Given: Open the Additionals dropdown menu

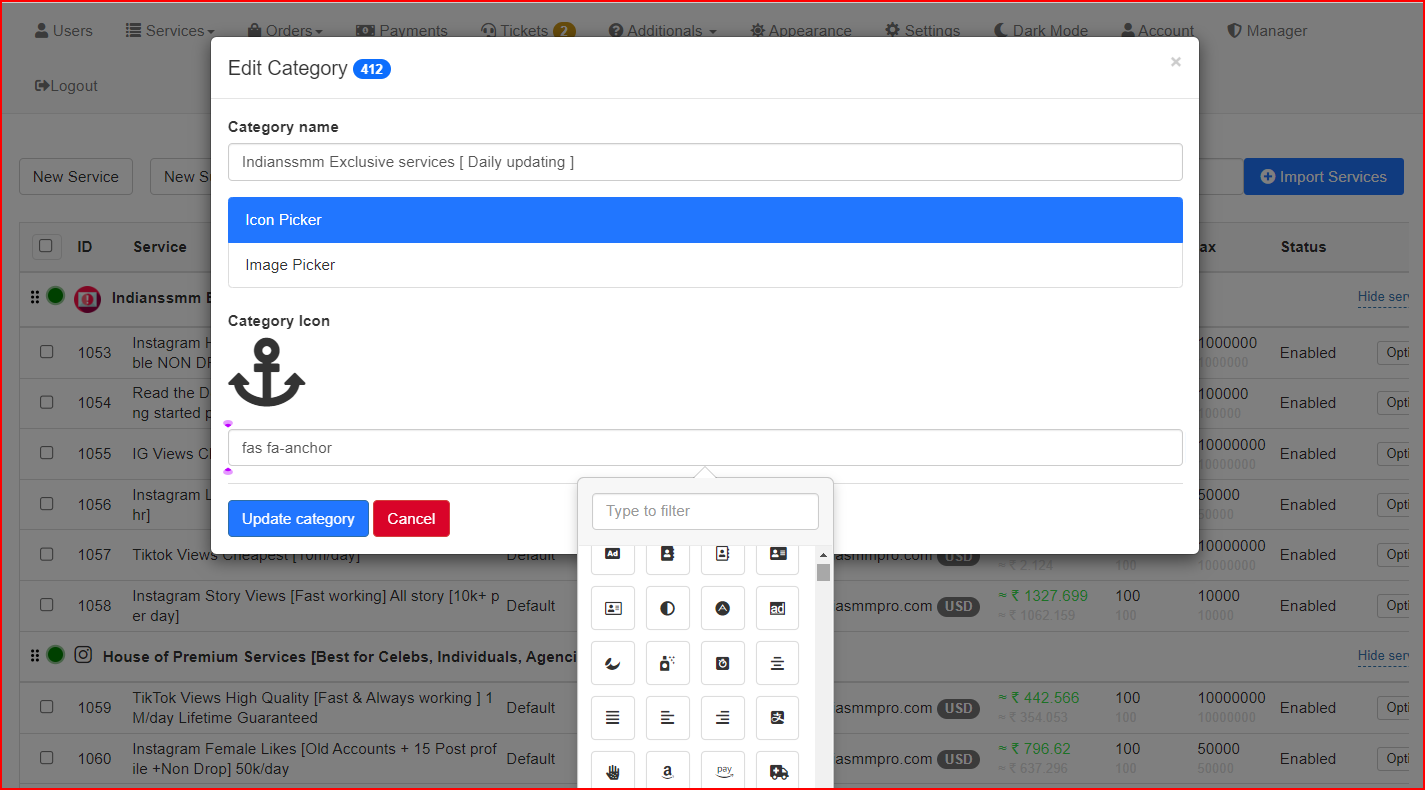Looking at the screenshot, I should pos(663,31).
